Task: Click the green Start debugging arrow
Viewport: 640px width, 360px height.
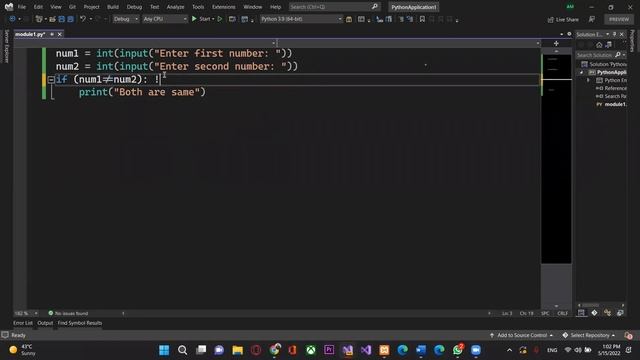Action: [194, 19]
